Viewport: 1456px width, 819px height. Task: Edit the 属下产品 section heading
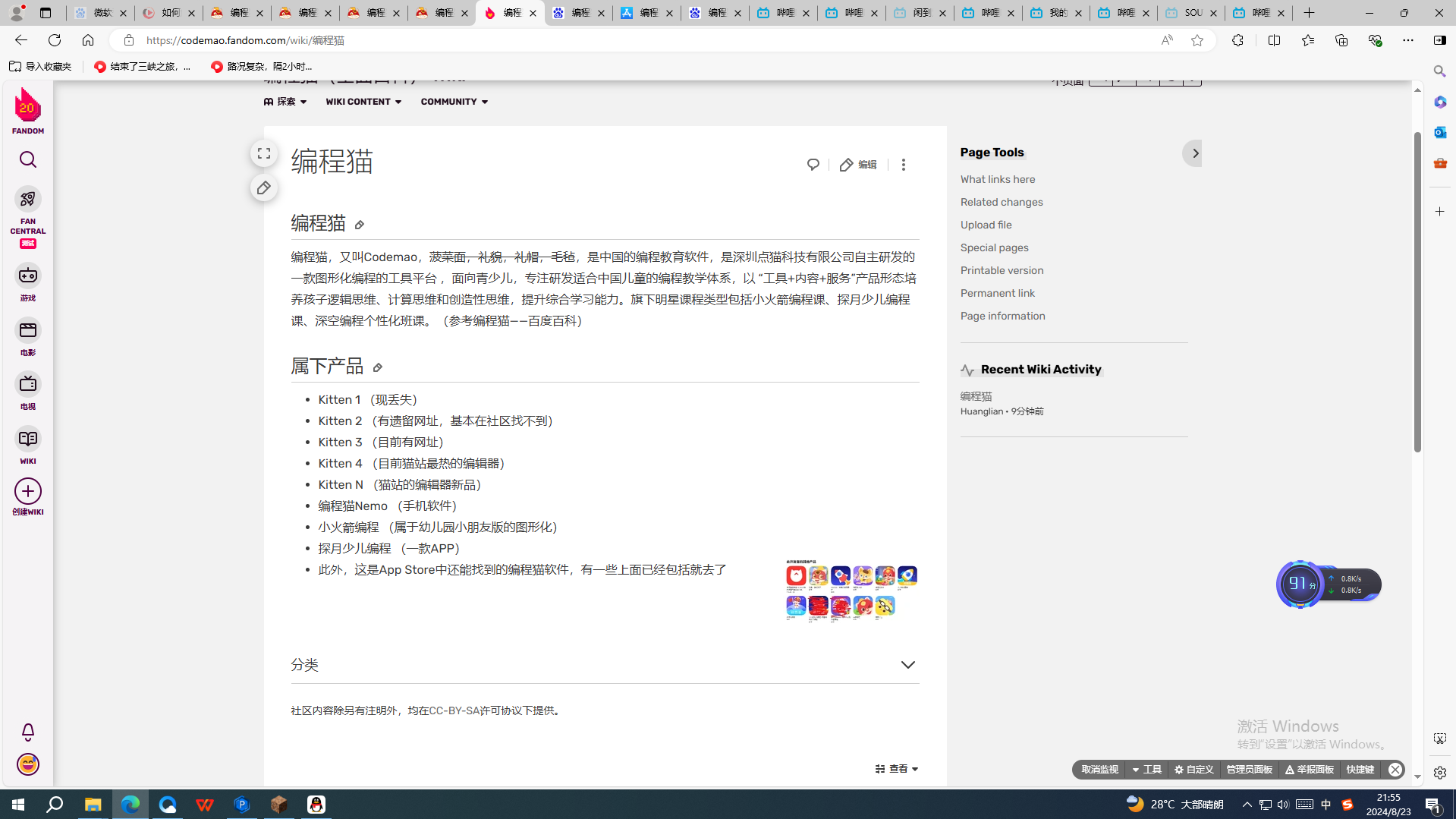(x=378, y=367)
